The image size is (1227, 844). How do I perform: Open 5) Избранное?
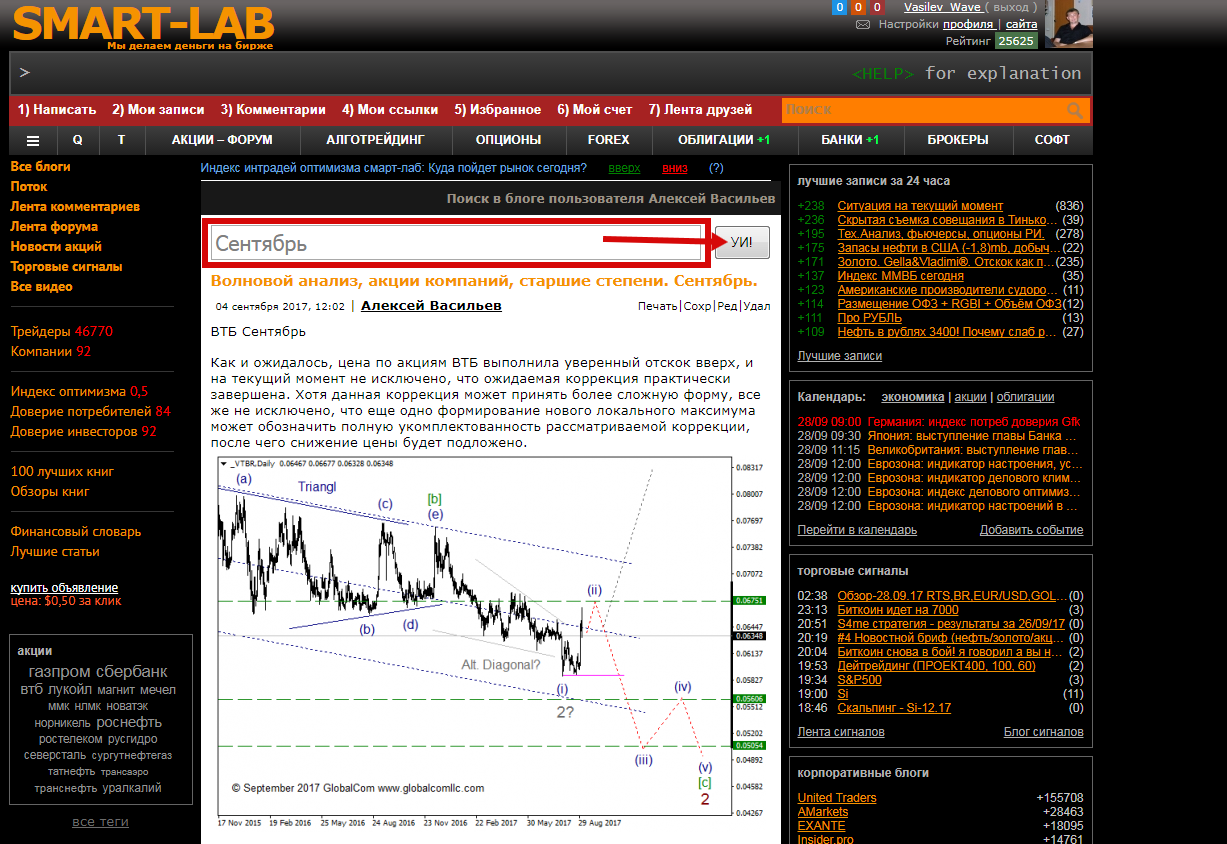(498, 110)
